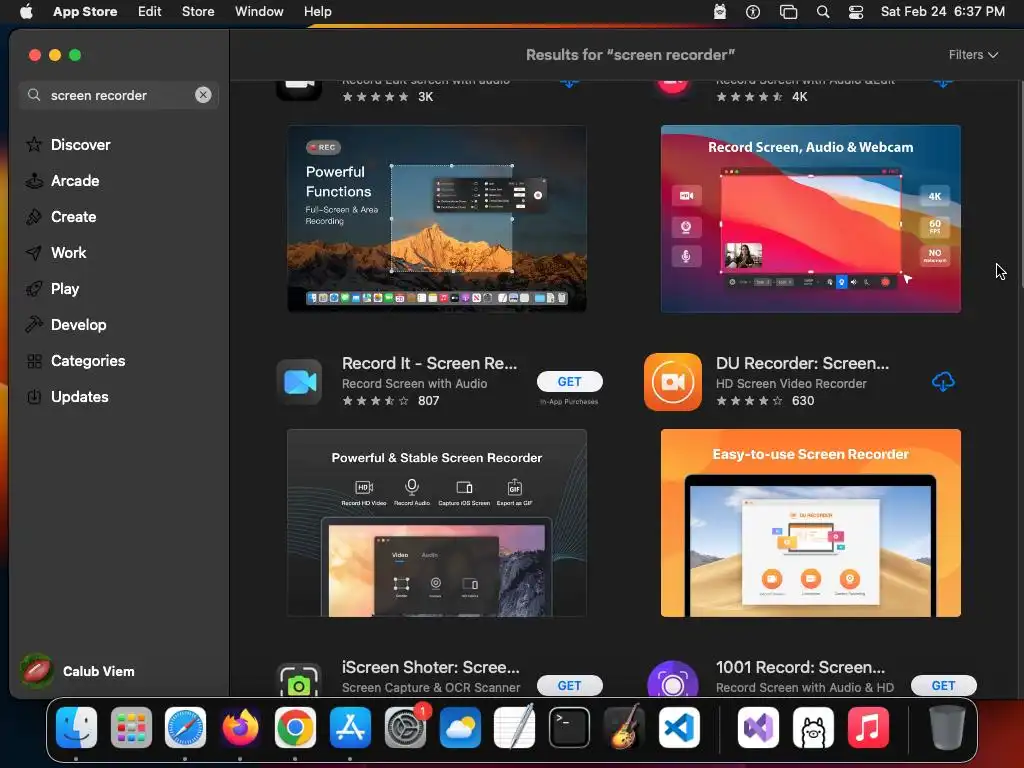Screen dimensions: 1024x768
Task: View Easy-to-use Screen Recorder preview
Action: (810, 522)
